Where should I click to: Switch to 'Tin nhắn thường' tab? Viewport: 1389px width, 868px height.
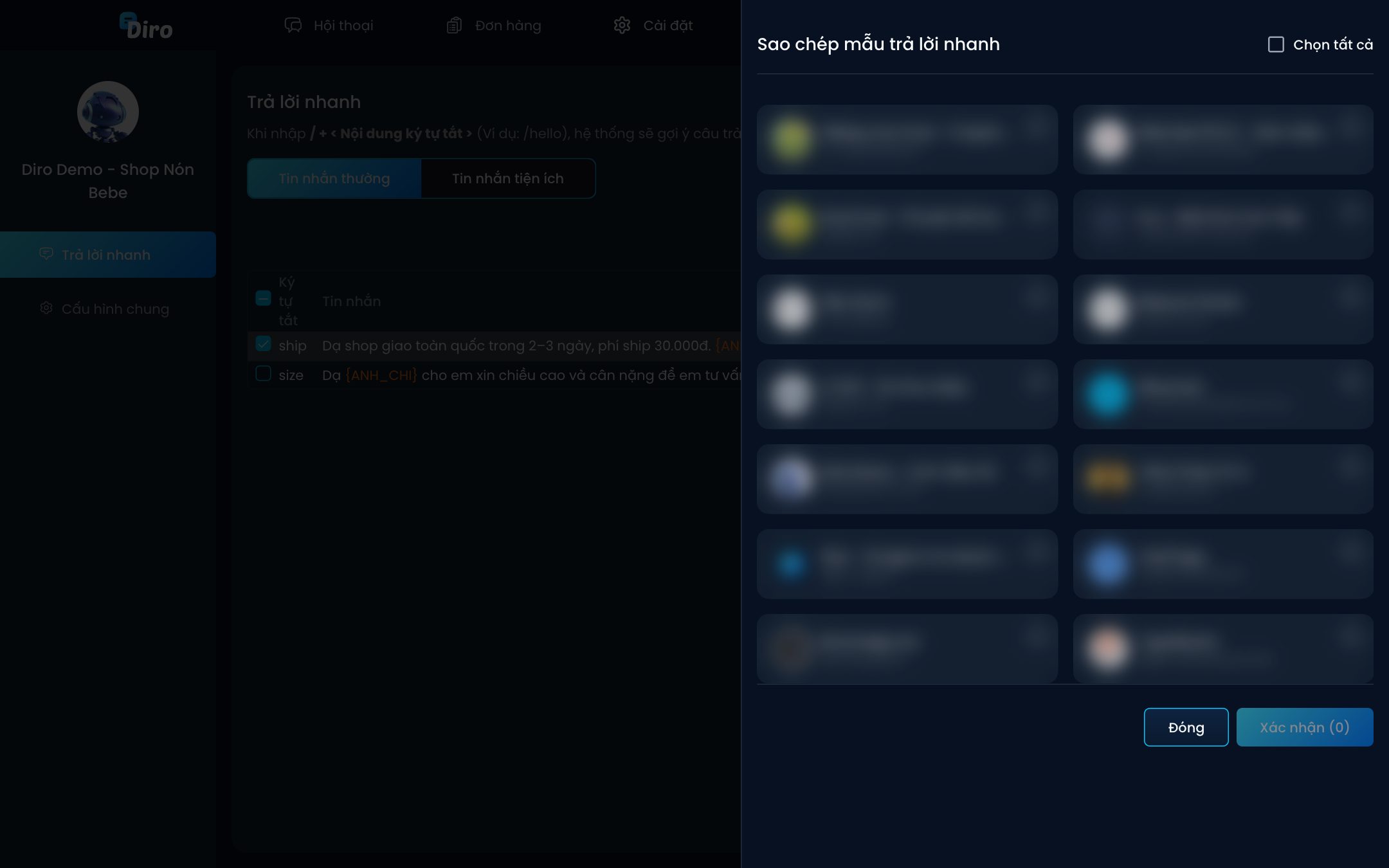coord(334,179)
